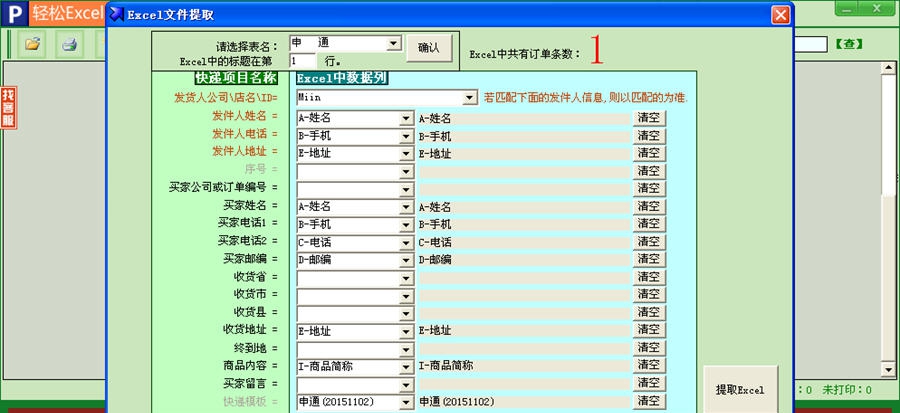
Task: Click the P logo of 轻松Excel window
Action: click(x=13, y=13)
